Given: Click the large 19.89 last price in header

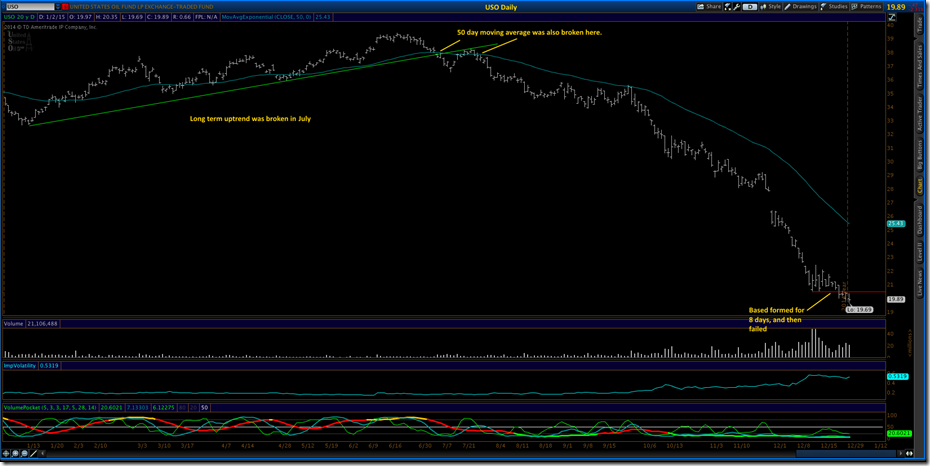Looking at the screenshot, I should pyautogui.click(x=896, y=7).
